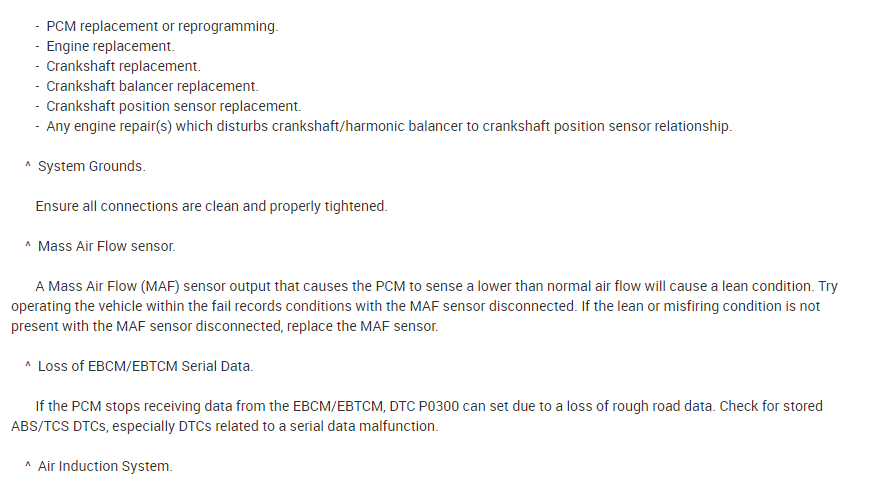Click the 'ABS/TCS DTCs' text
This screenshot has height=482, width=894.
click(x=56, y=426)
